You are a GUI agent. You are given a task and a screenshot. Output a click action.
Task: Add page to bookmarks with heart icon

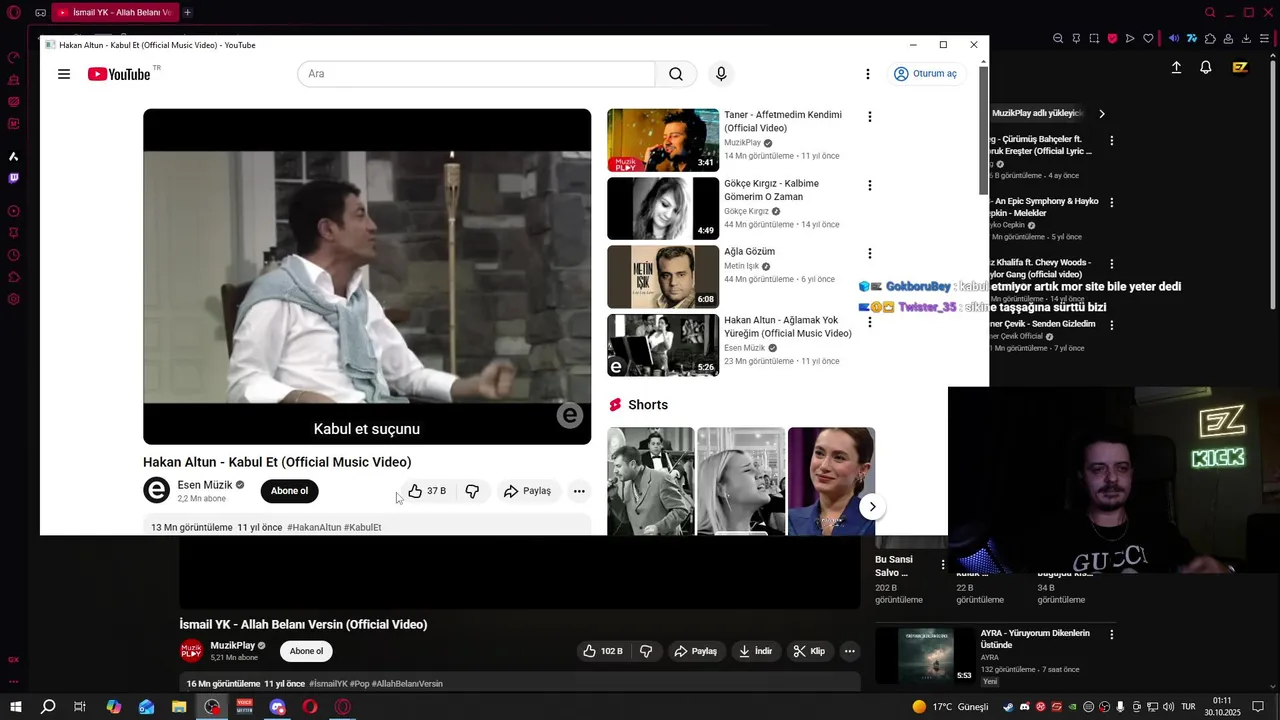(x=1148, y=39)
